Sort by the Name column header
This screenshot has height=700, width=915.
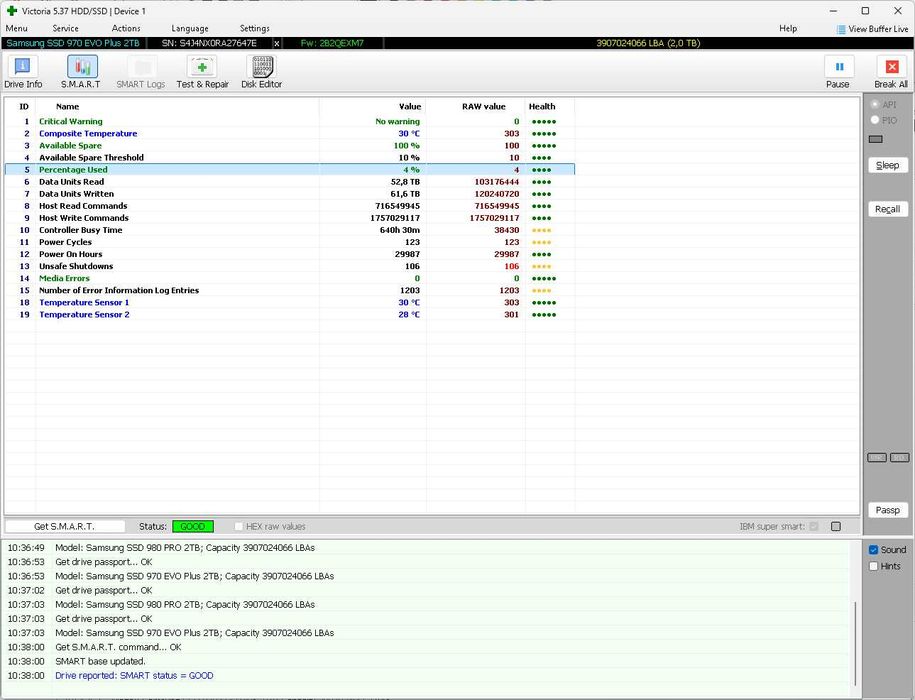tap(67, 106)
